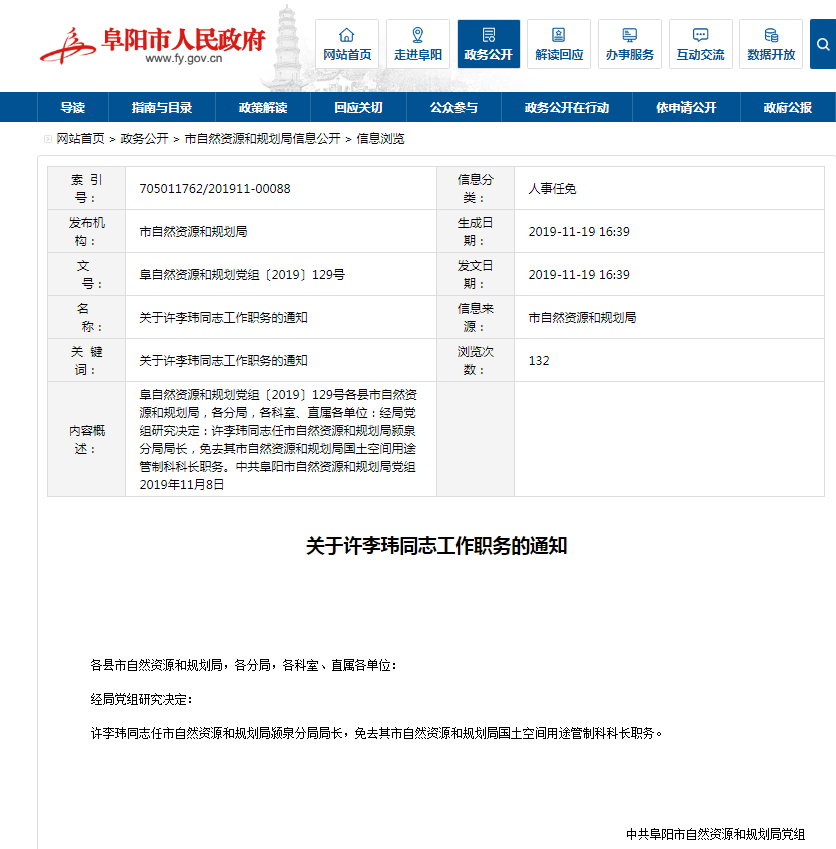The height and width of the screenshot is (849, 836).
Task: Click the 内容概述 summary text cell
Action: pyautogui.click(x=281, y=439)
